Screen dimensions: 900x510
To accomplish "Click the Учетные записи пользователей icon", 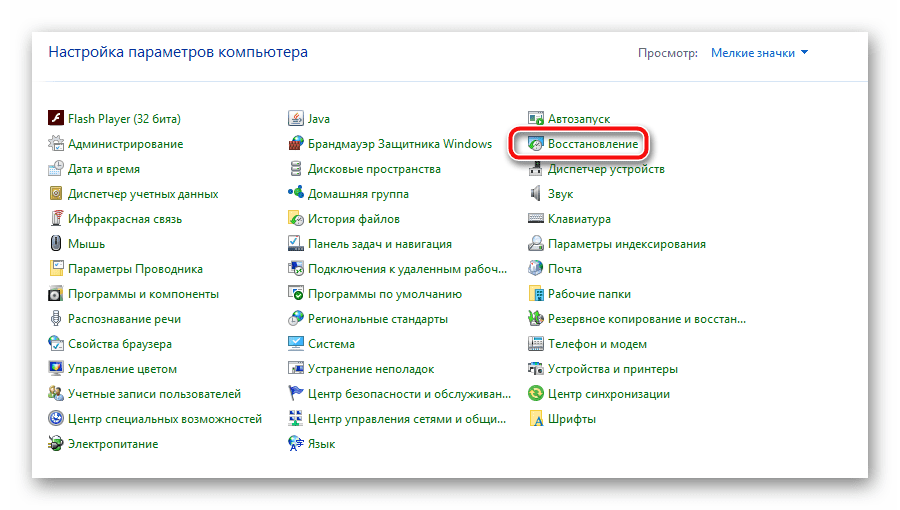I will (x=56, y=394).
